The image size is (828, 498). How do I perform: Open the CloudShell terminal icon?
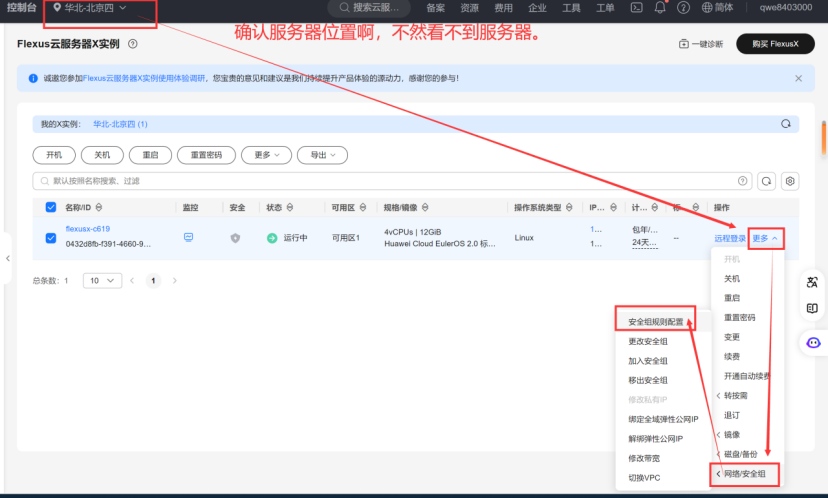pyautogui.click(x=637, y=7)
